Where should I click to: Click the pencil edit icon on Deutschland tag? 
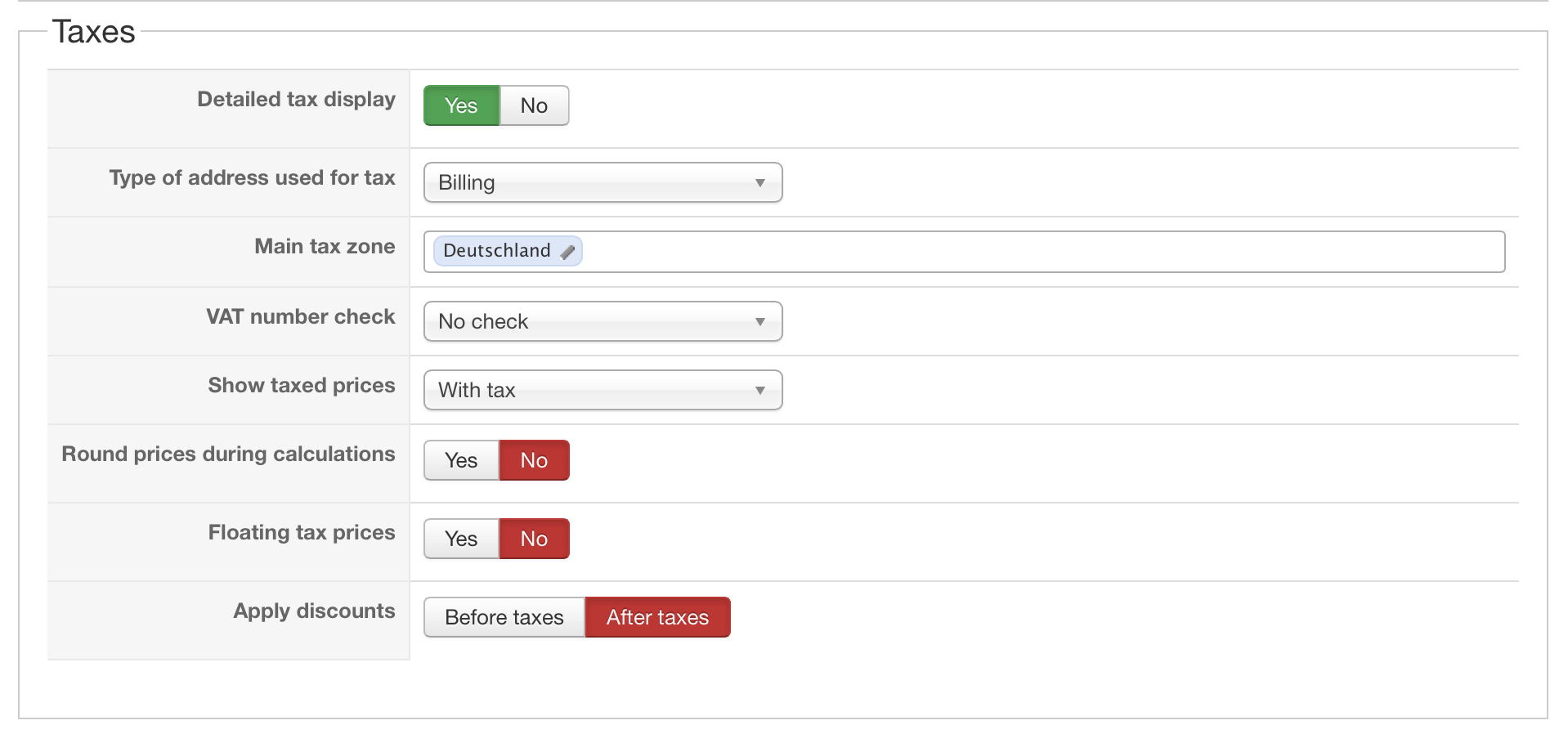[568, 252]
